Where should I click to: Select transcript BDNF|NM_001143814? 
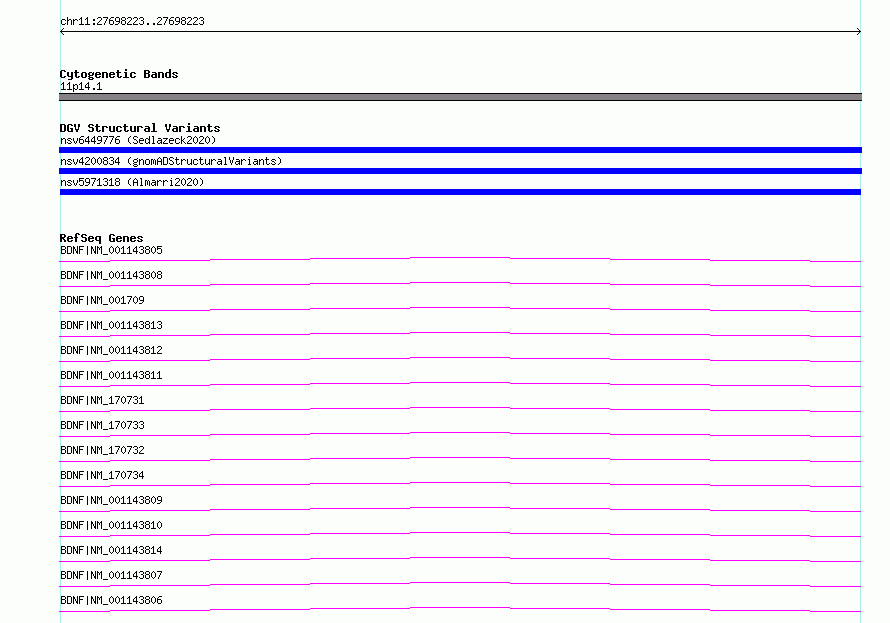[111, 550]
